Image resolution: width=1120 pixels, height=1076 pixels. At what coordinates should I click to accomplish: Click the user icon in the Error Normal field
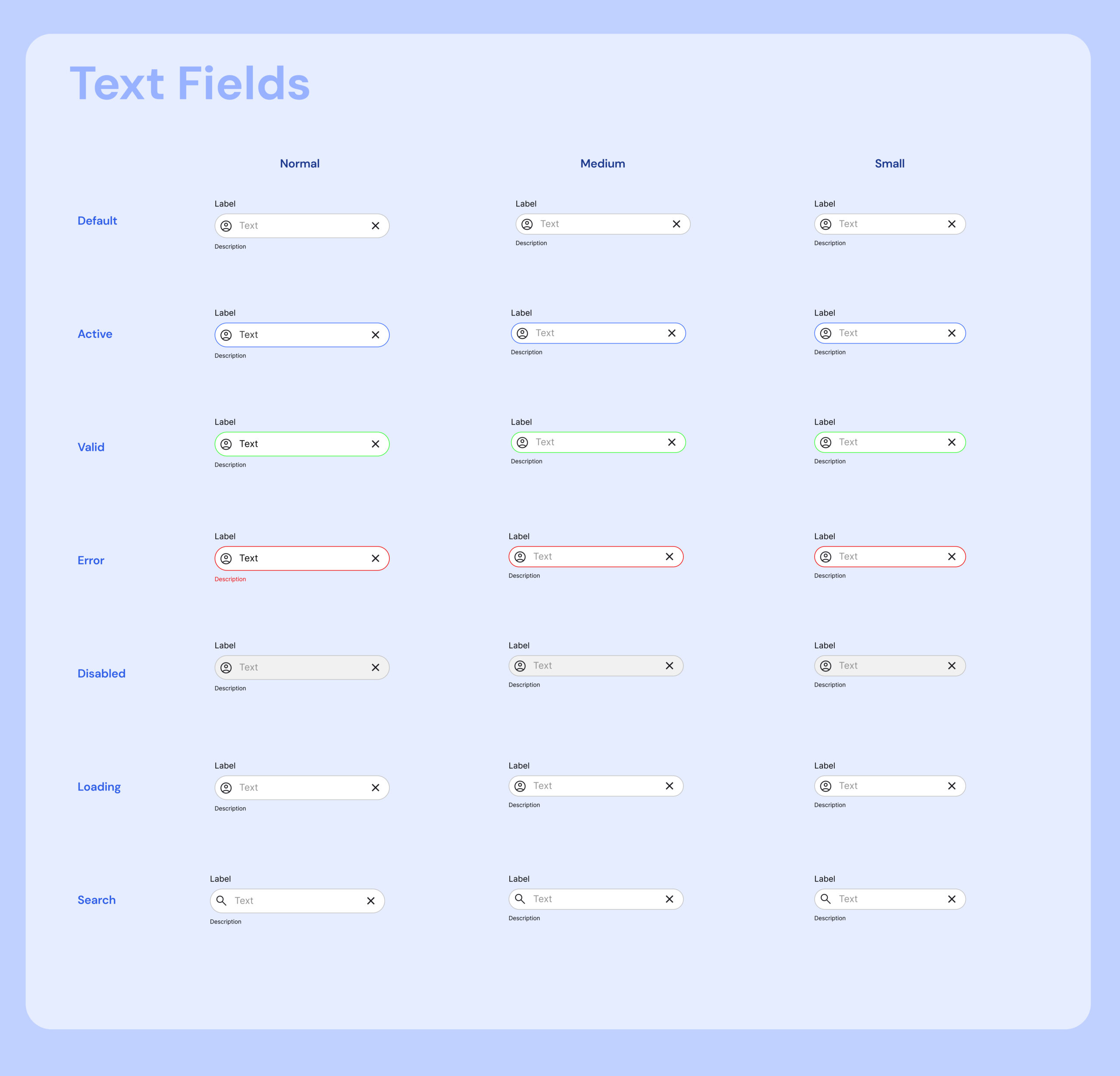226,558
